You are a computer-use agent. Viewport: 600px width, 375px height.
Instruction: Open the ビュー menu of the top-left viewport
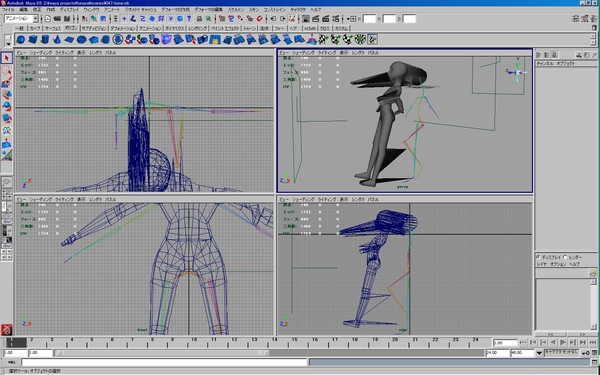pos(21,53)
